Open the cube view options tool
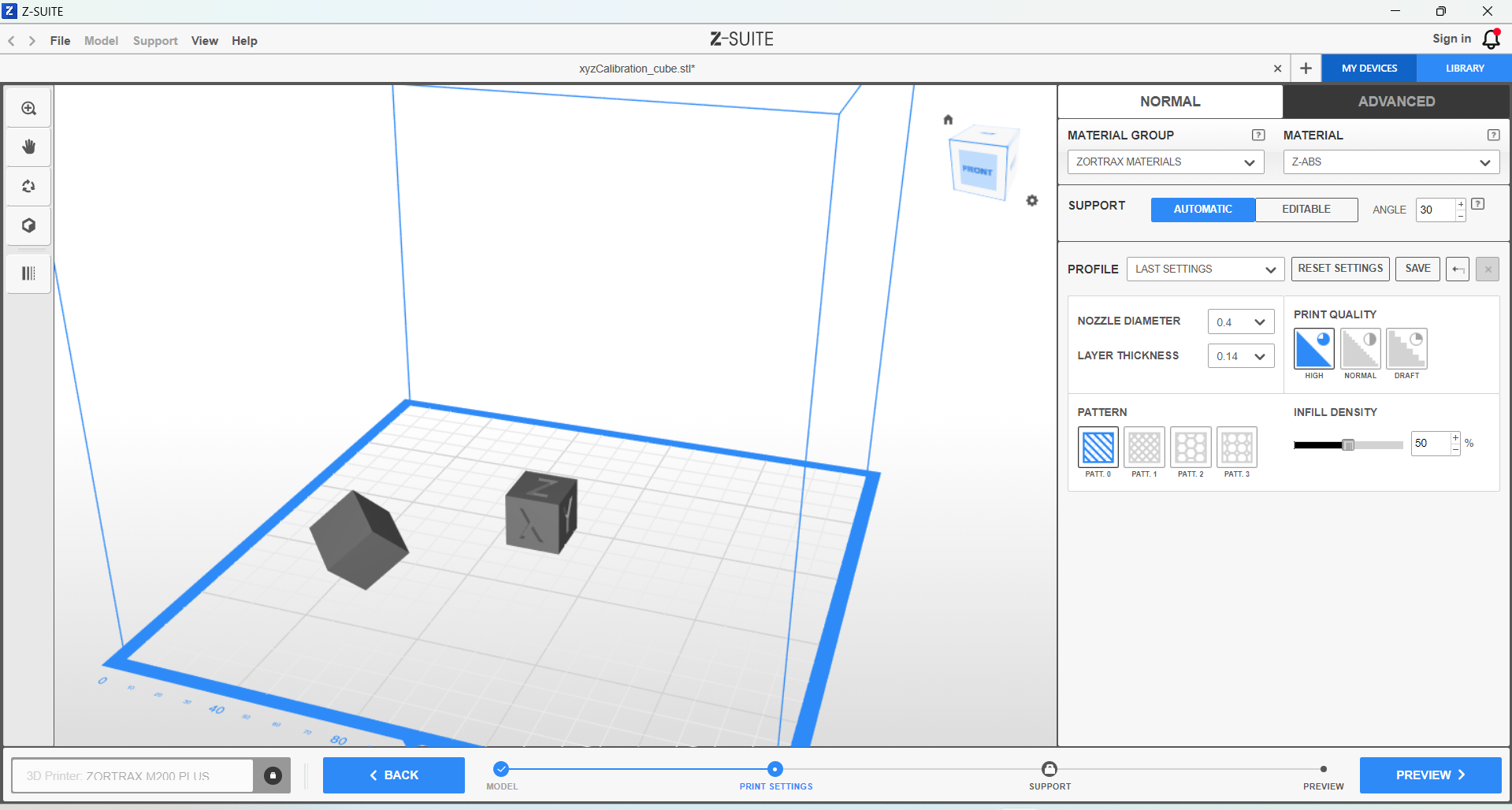The width and height of the screenshot is (1512, 810). (29, 226)
